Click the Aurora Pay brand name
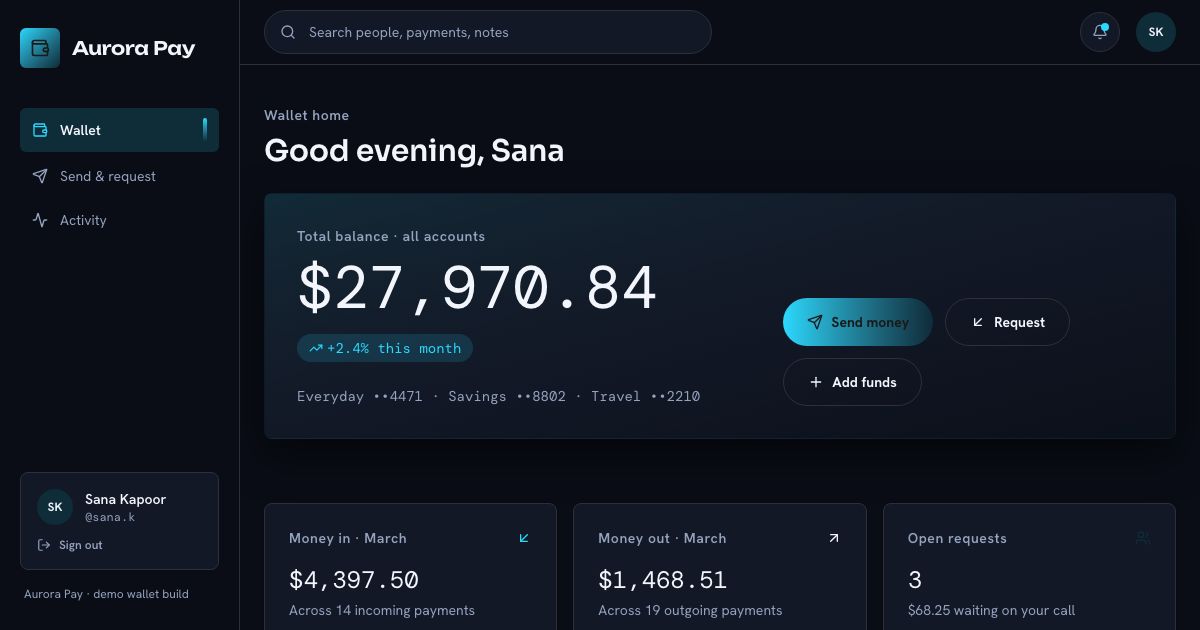This screenshot has height=630, width=1200. (134, 48)
